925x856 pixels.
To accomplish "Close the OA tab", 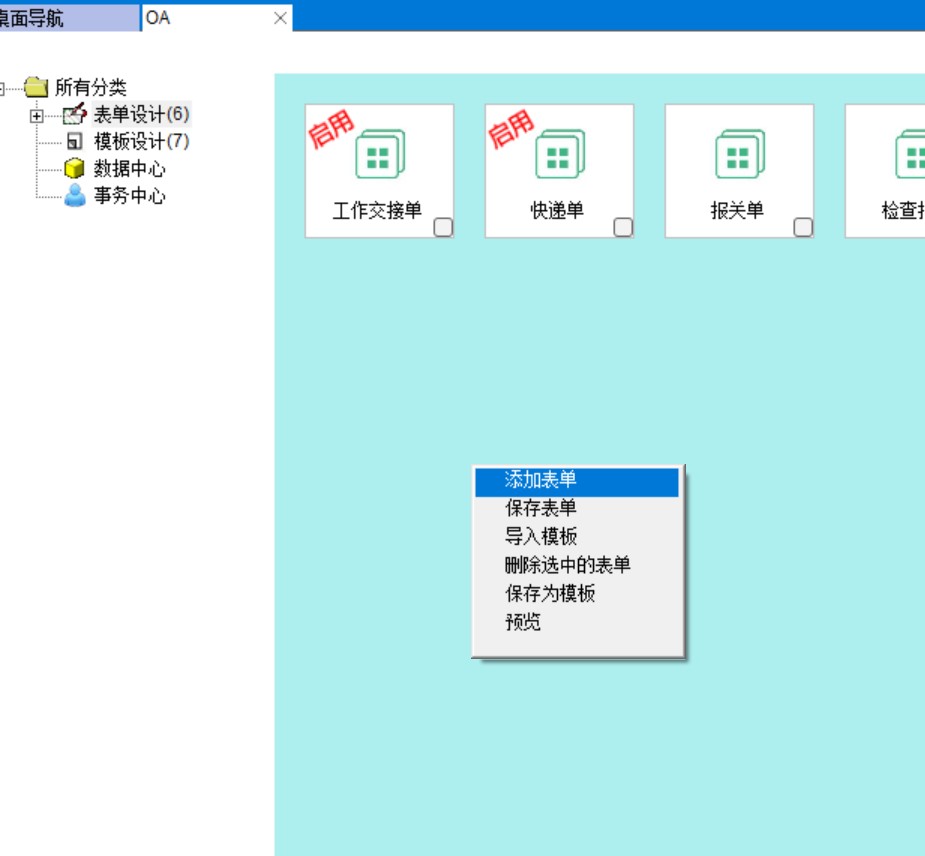I will coord(281,18).
